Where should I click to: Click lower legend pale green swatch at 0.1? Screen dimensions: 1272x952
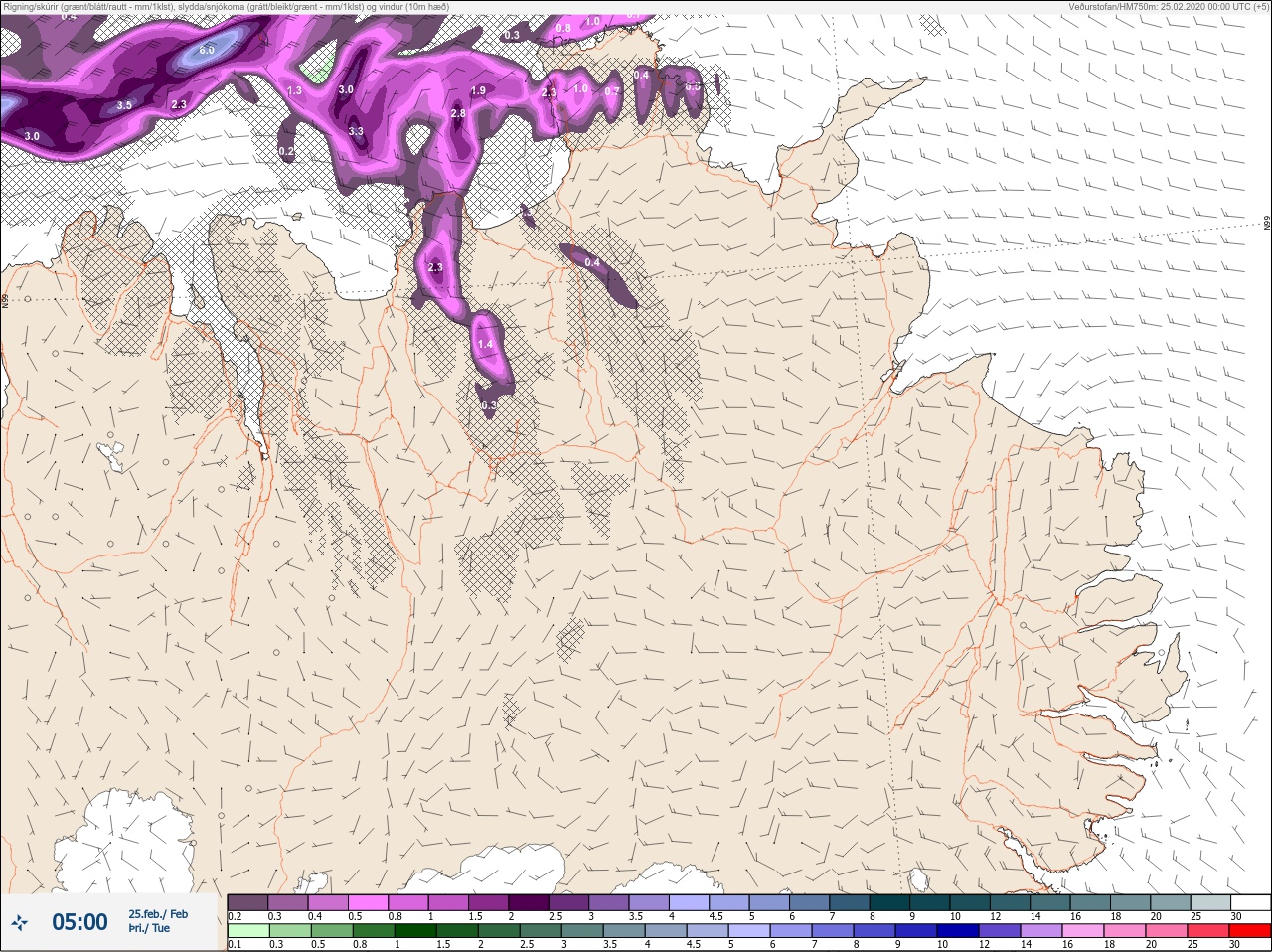coord(247,931)
